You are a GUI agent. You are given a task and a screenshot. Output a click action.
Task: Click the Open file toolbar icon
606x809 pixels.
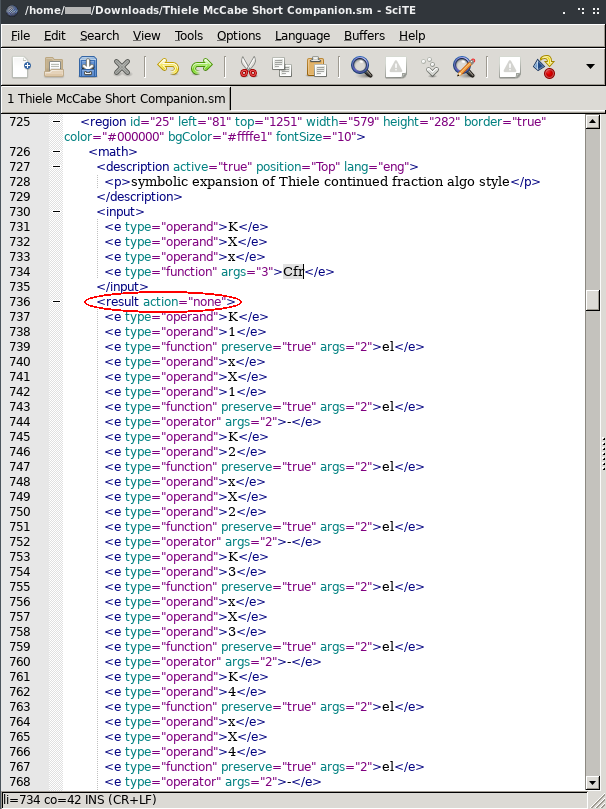point(55,67)
